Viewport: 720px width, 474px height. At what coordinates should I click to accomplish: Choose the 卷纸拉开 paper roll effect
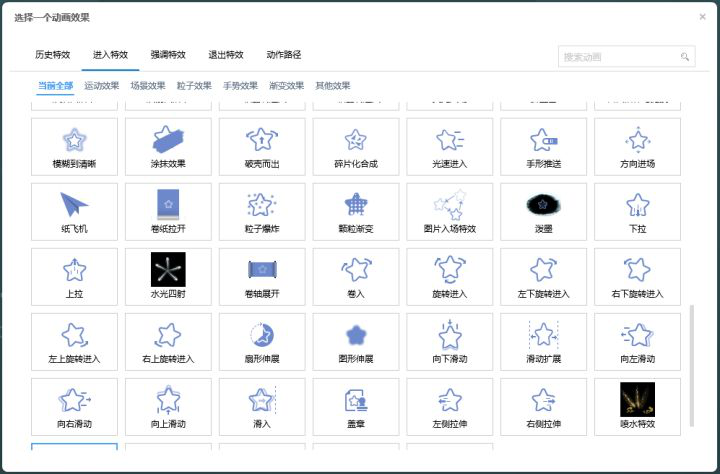tap(168, 212)
